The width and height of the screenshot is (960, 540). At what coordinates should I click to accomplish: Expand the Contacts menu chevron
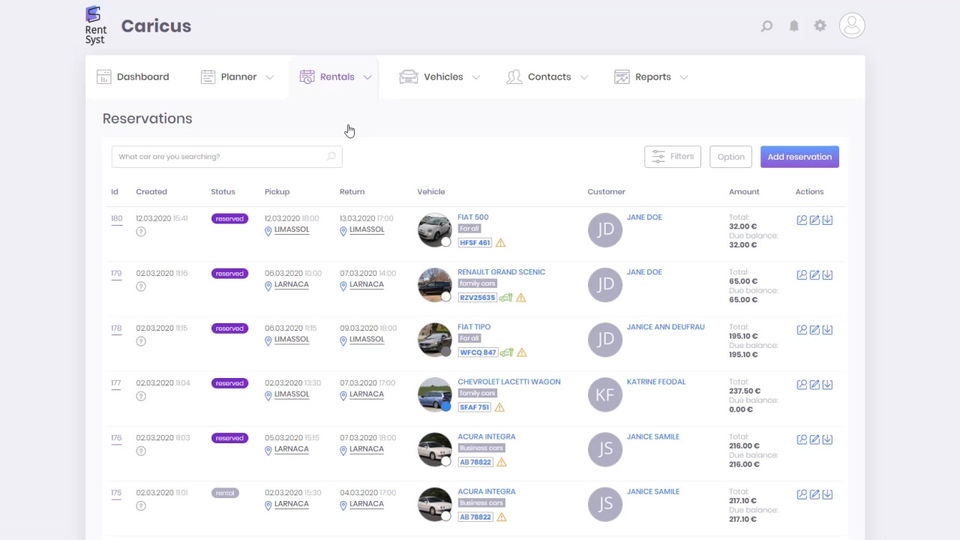point(584,77)
